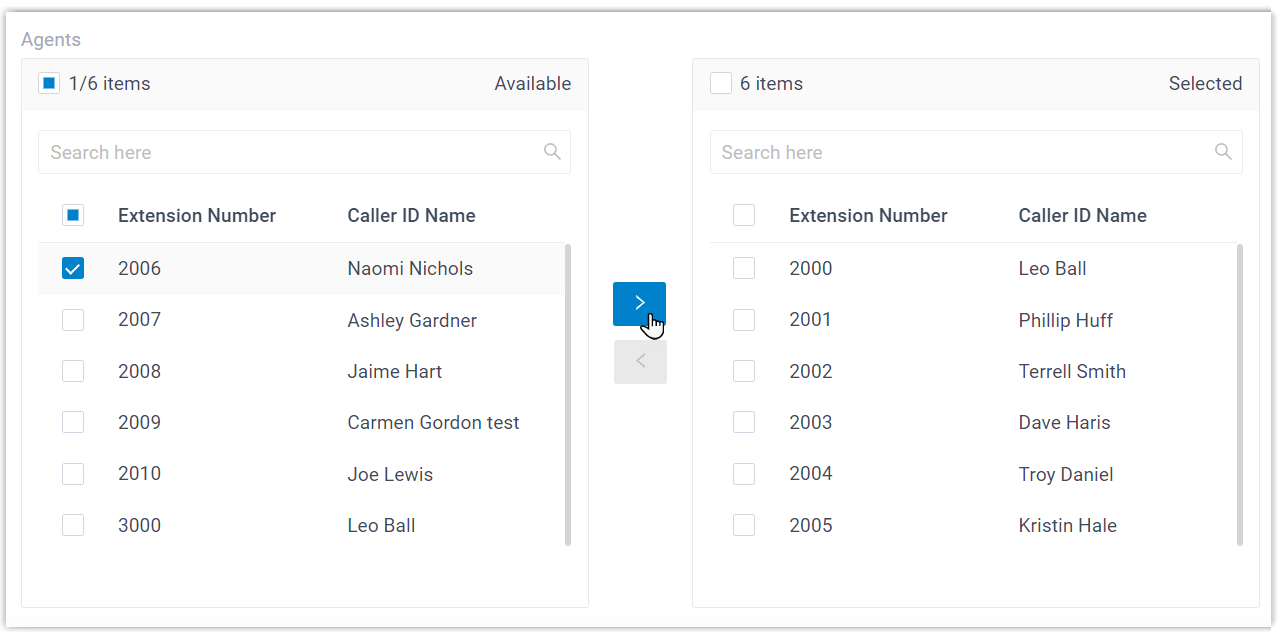Click the Available list scrollbar
The width and height of the screenshot is (1283, 638).
[x=568, y=394]
